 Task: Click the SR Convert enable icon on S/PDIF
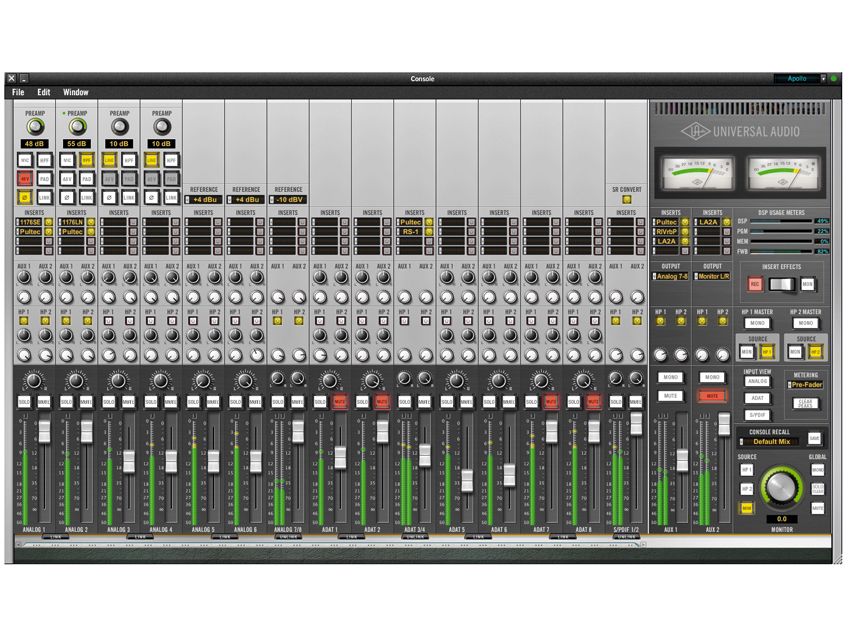627,200
